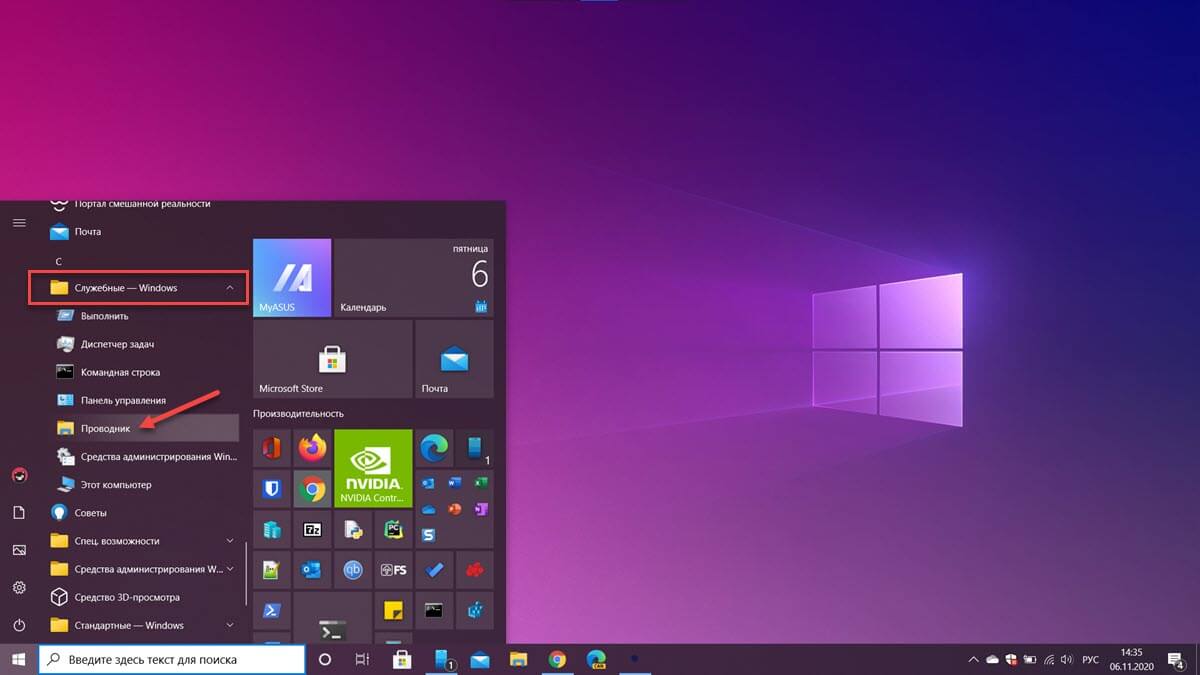Open the Bitwarden shield tile
This screenshot has height=675, width=1200.
pyautogui.click(x=272, y=490)
